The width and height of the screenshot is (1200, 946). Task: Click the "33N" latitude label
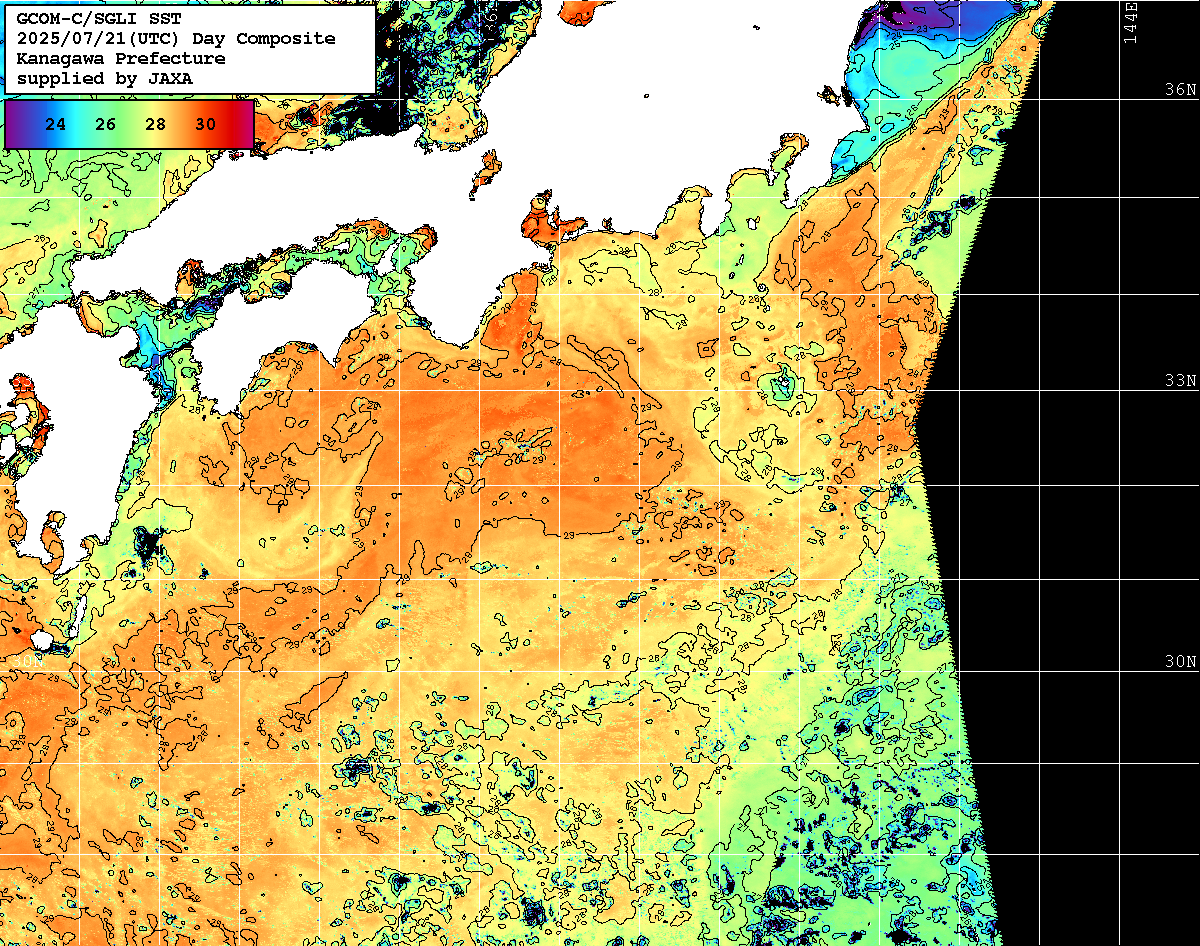pyautogui.click(x=1180, y=380)
